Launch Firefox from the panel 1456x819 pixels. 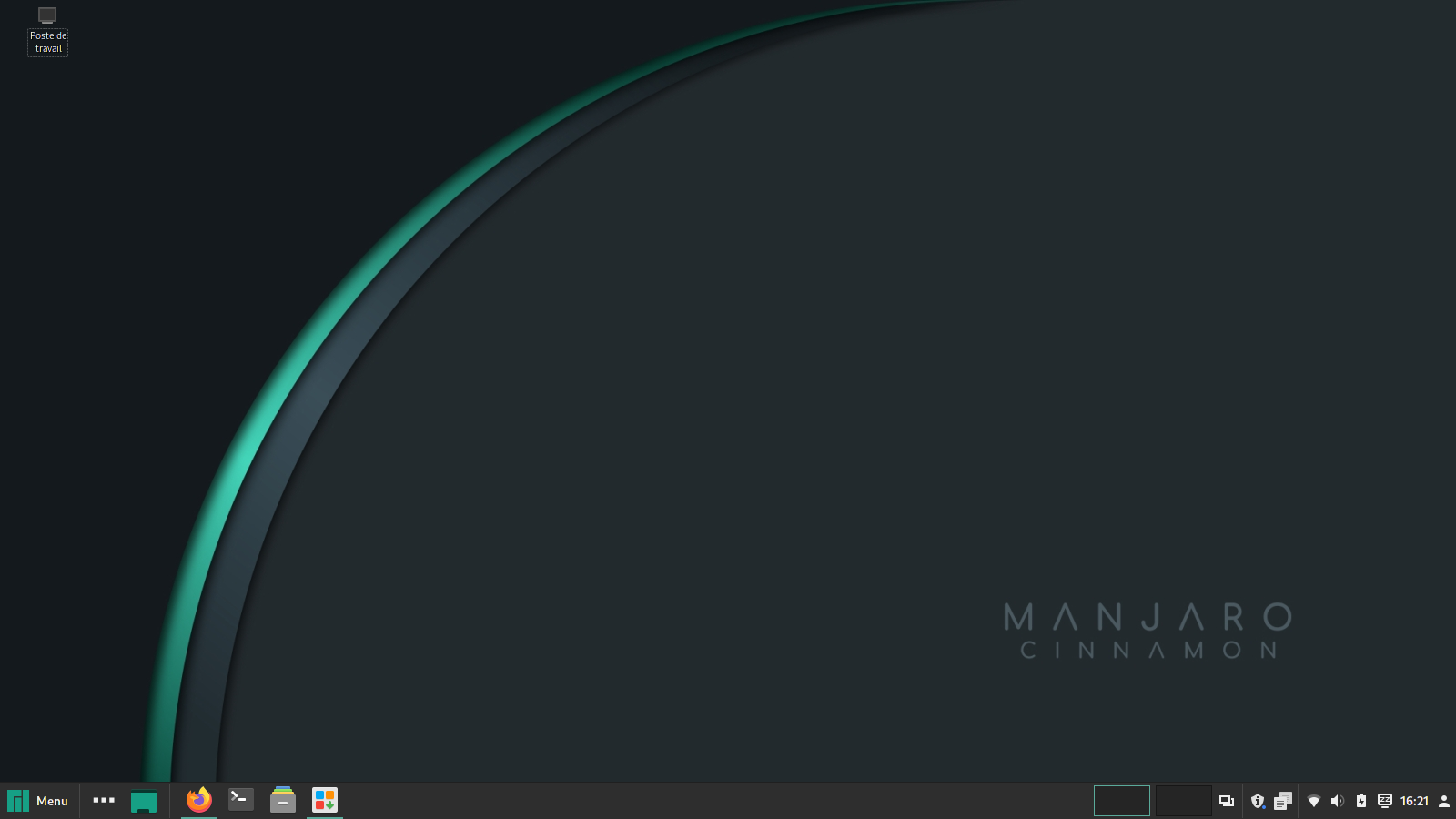(198, 800)
